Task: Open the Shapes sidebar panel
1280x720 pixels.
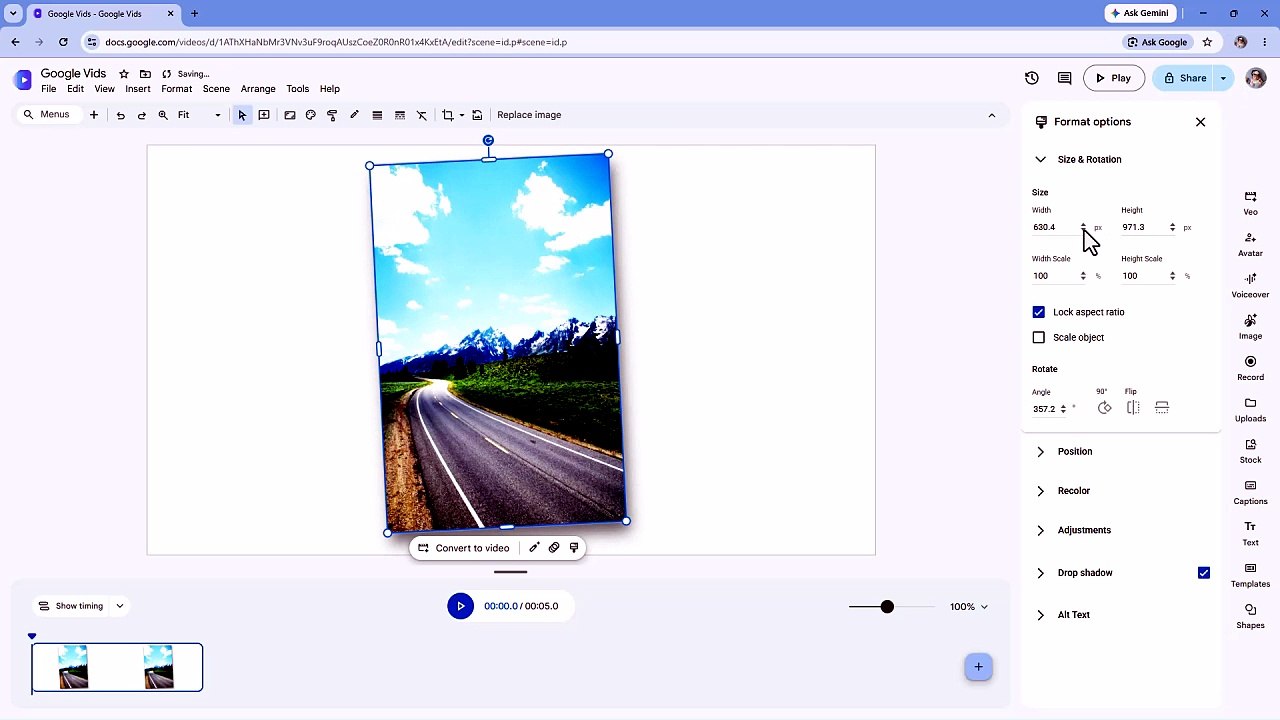Action: click(x=1250, y=616)
